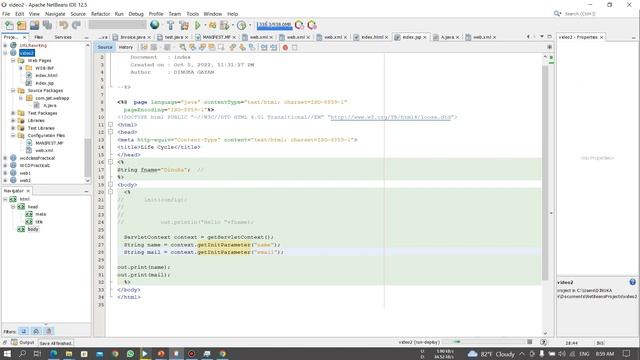Run project with the green play icon
The height and width of the screenshot is (360, 640).
coord(198,25)
